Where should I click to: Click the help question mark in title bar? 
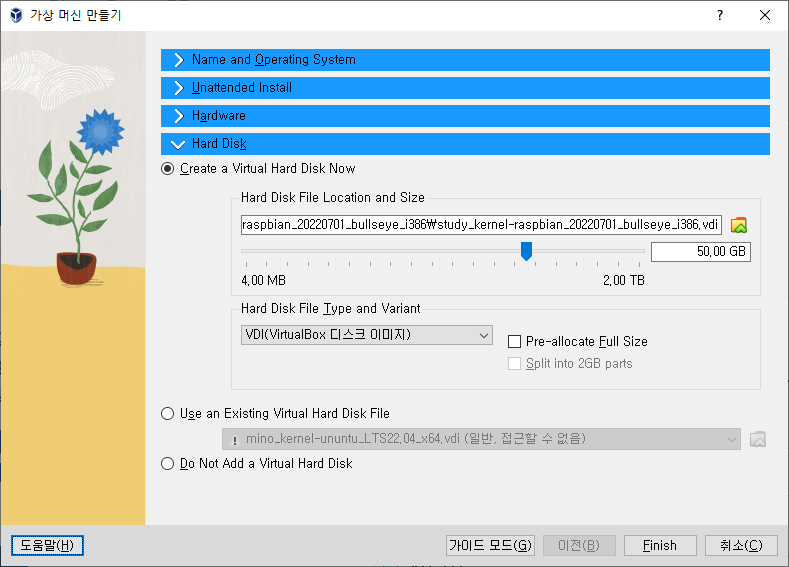pos(719,15)
